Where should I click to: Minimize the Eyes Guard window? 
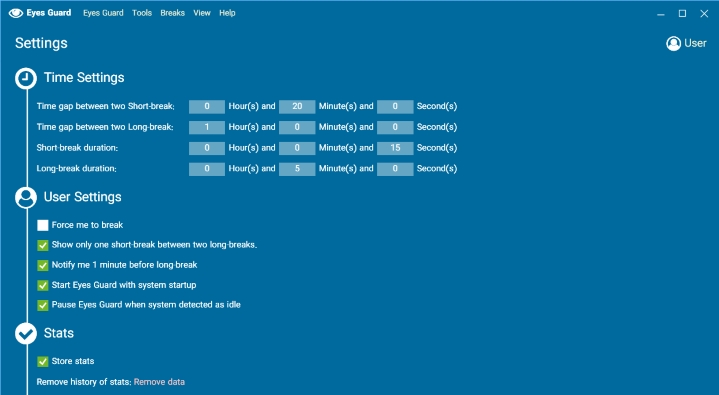click(x=661, y=14)
